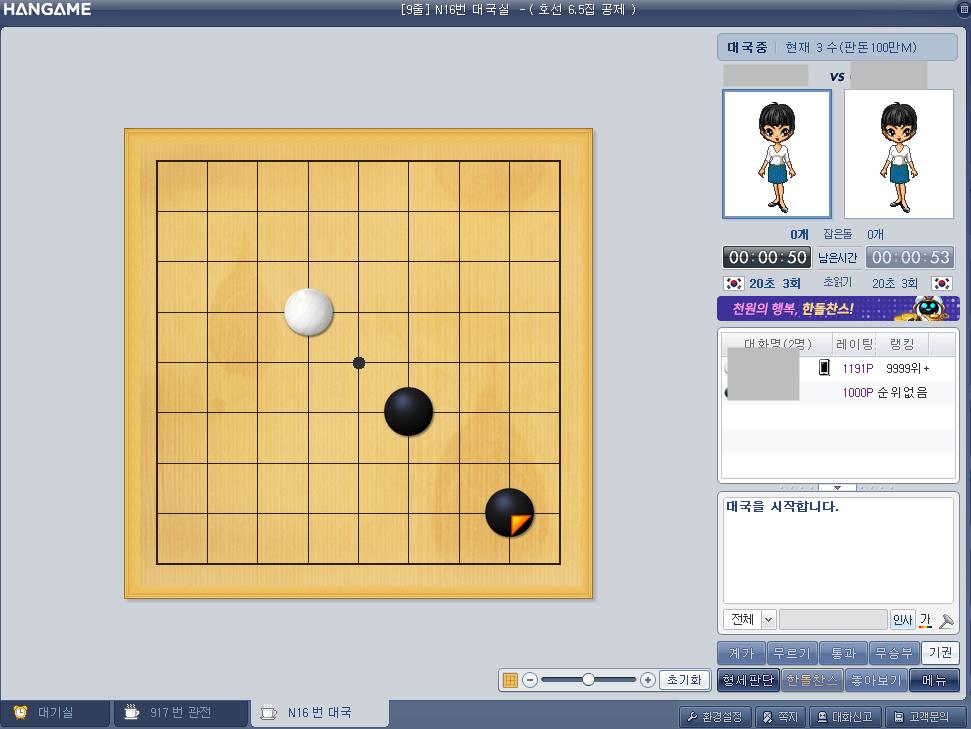
Task: Click inside the chat input field
Action: (x=830, y=619)
